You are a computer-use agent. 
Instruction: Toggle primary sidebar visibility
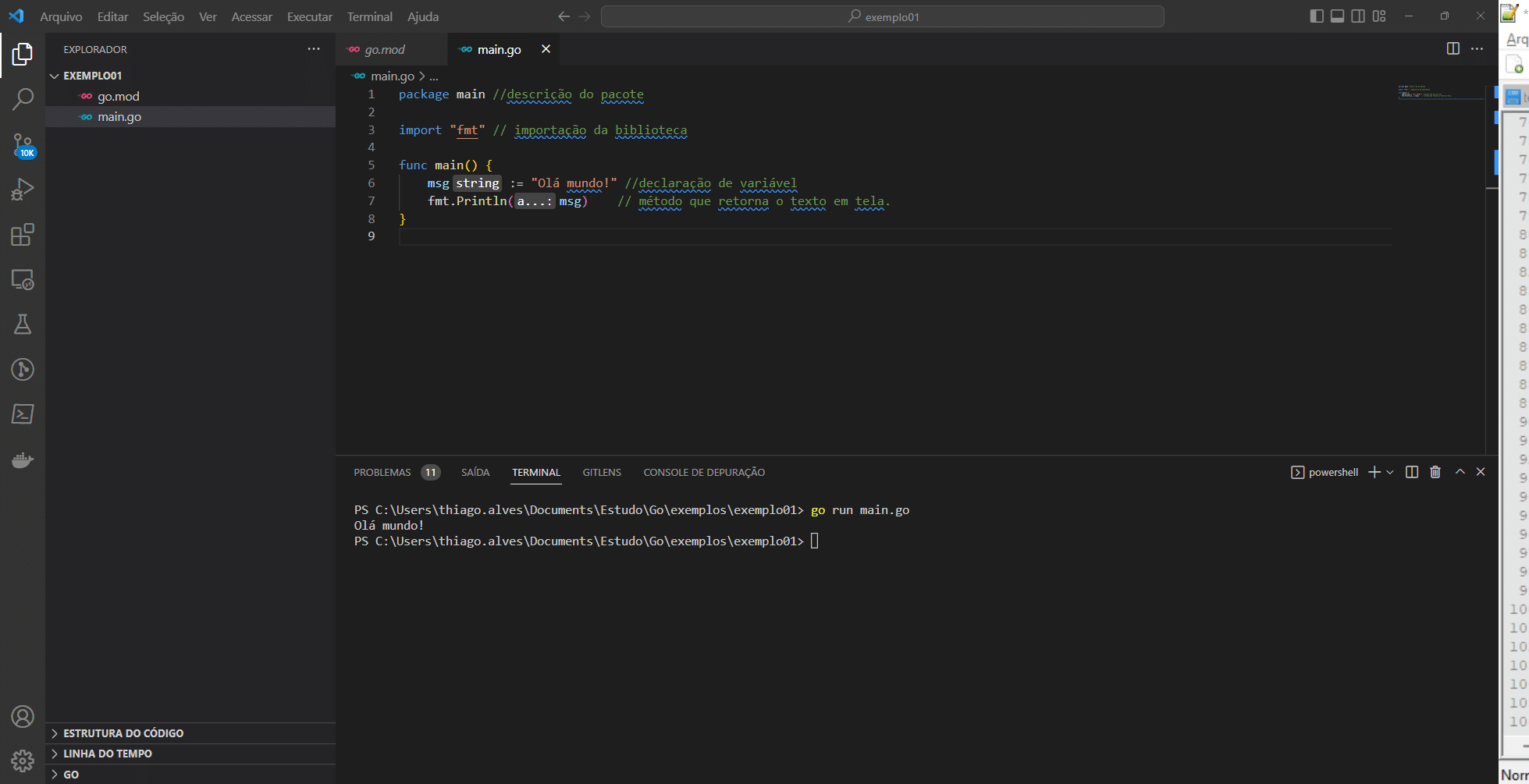pos(1317,16)
